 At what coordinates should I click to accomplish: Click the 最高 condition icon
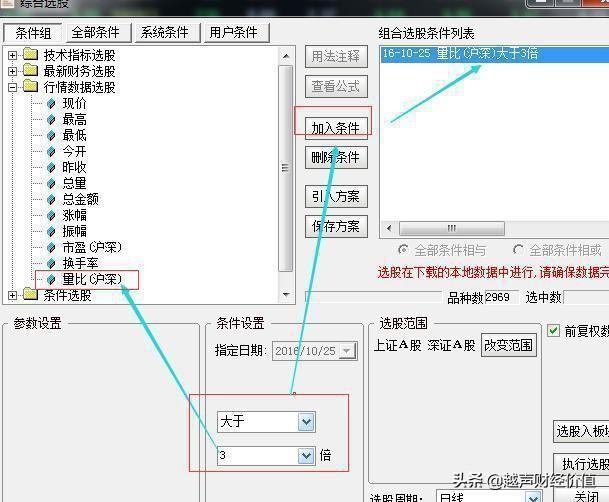(x=51, y=120)
